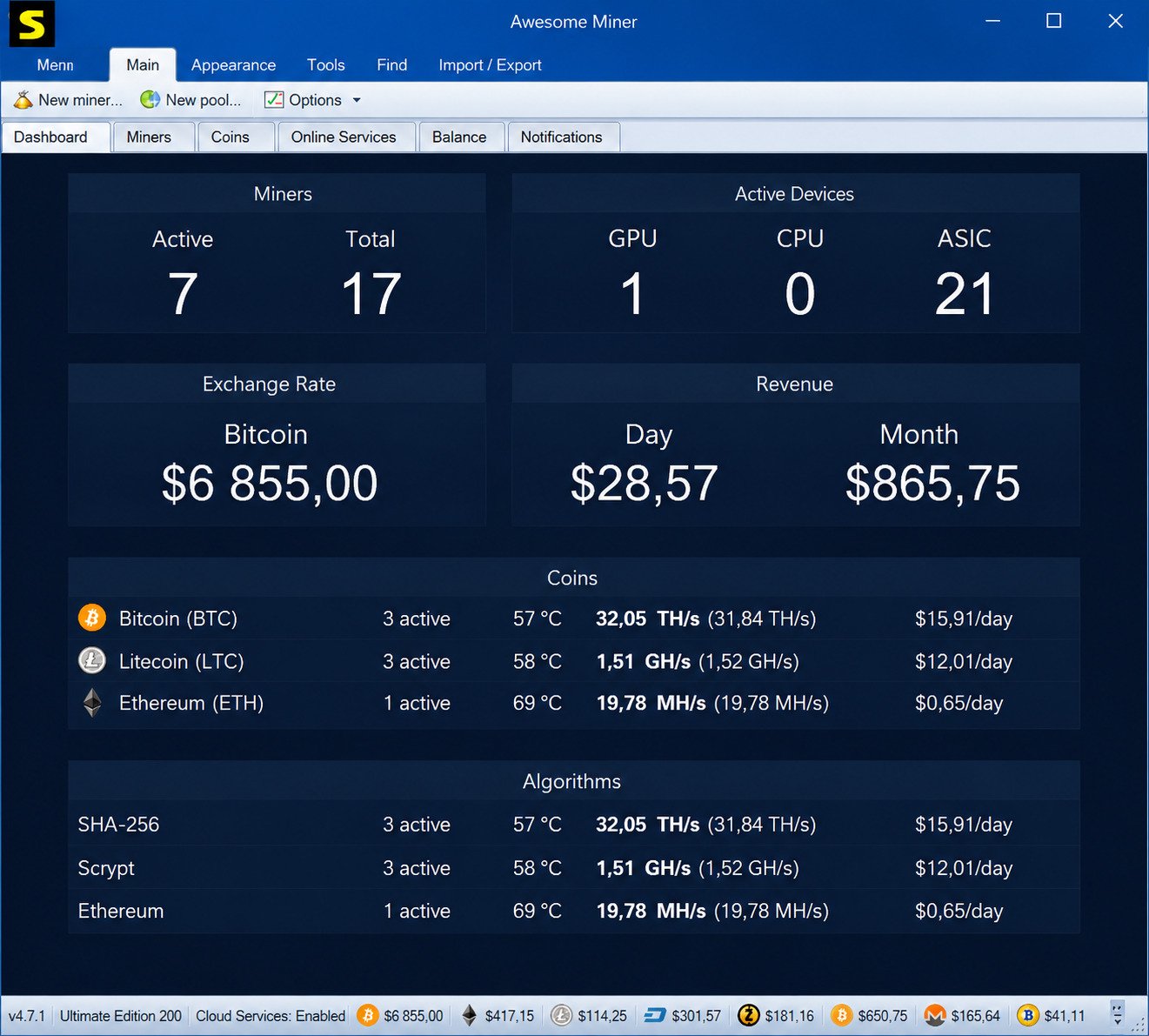This screenshot has width=1149, height=1036.
Task: Open the Tools ribbon tab
Action: click(x=326, y=65)
